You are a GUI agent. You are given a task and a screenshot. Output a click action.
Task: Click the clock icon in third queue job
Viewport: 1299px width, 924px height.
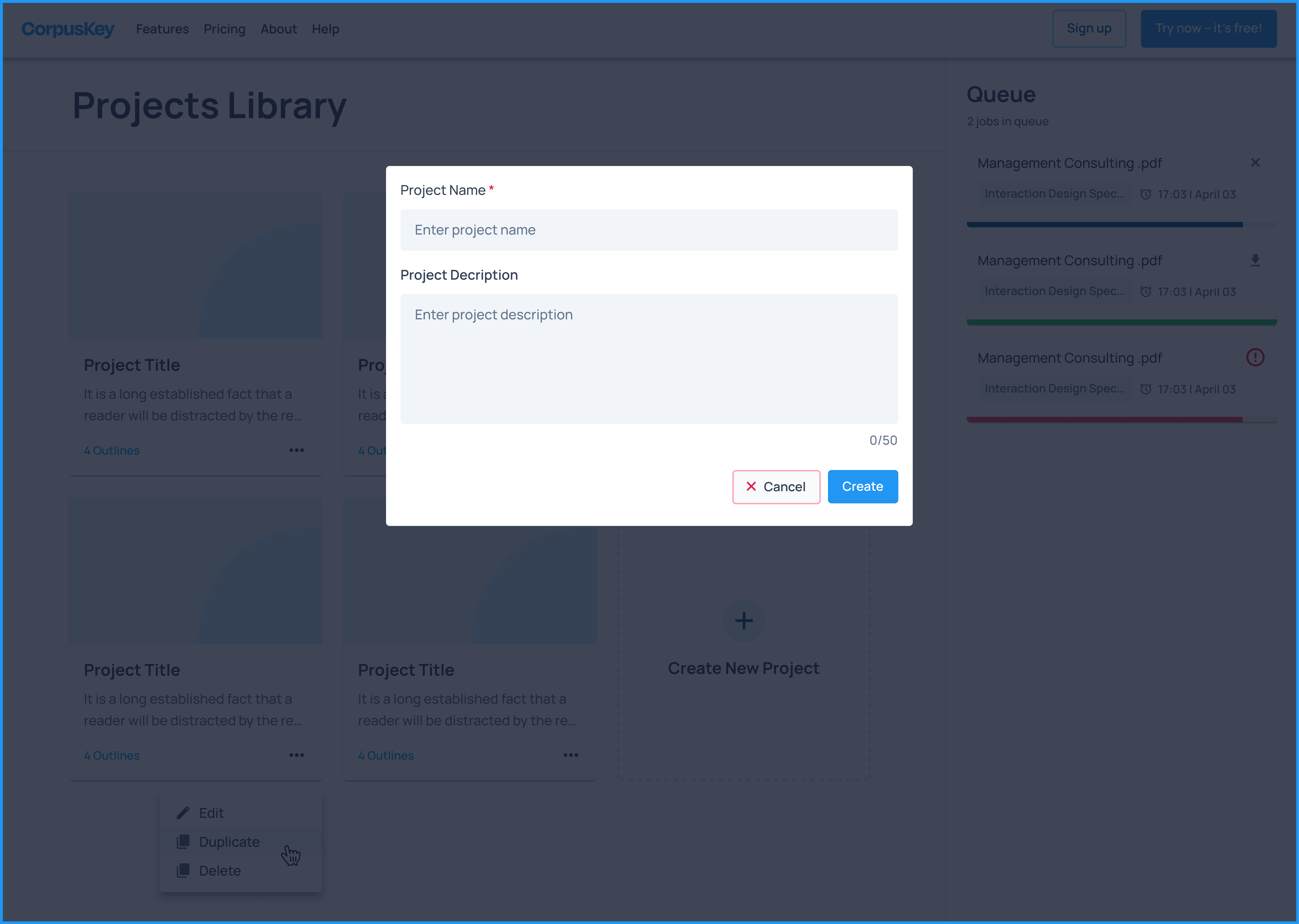[1146, 389]
